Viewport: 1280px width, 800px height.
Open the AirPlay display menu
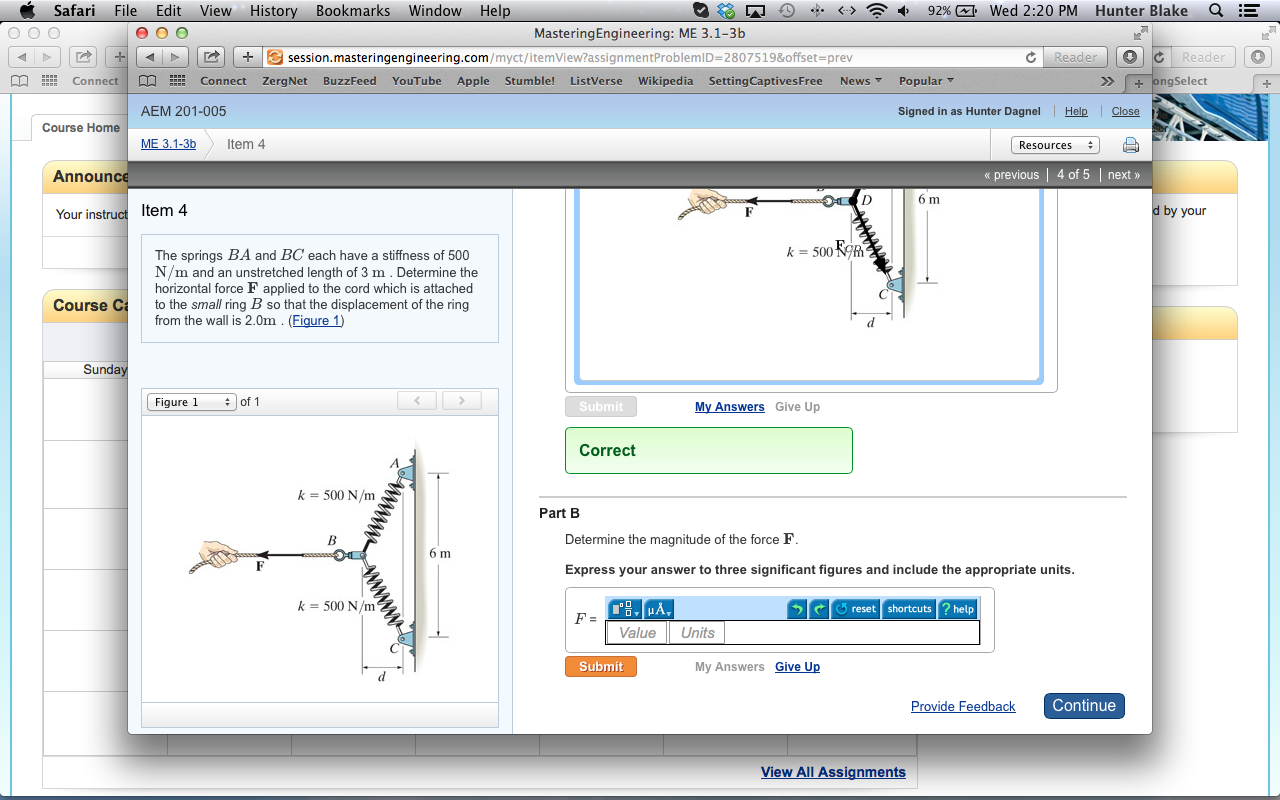coord(756,11)
